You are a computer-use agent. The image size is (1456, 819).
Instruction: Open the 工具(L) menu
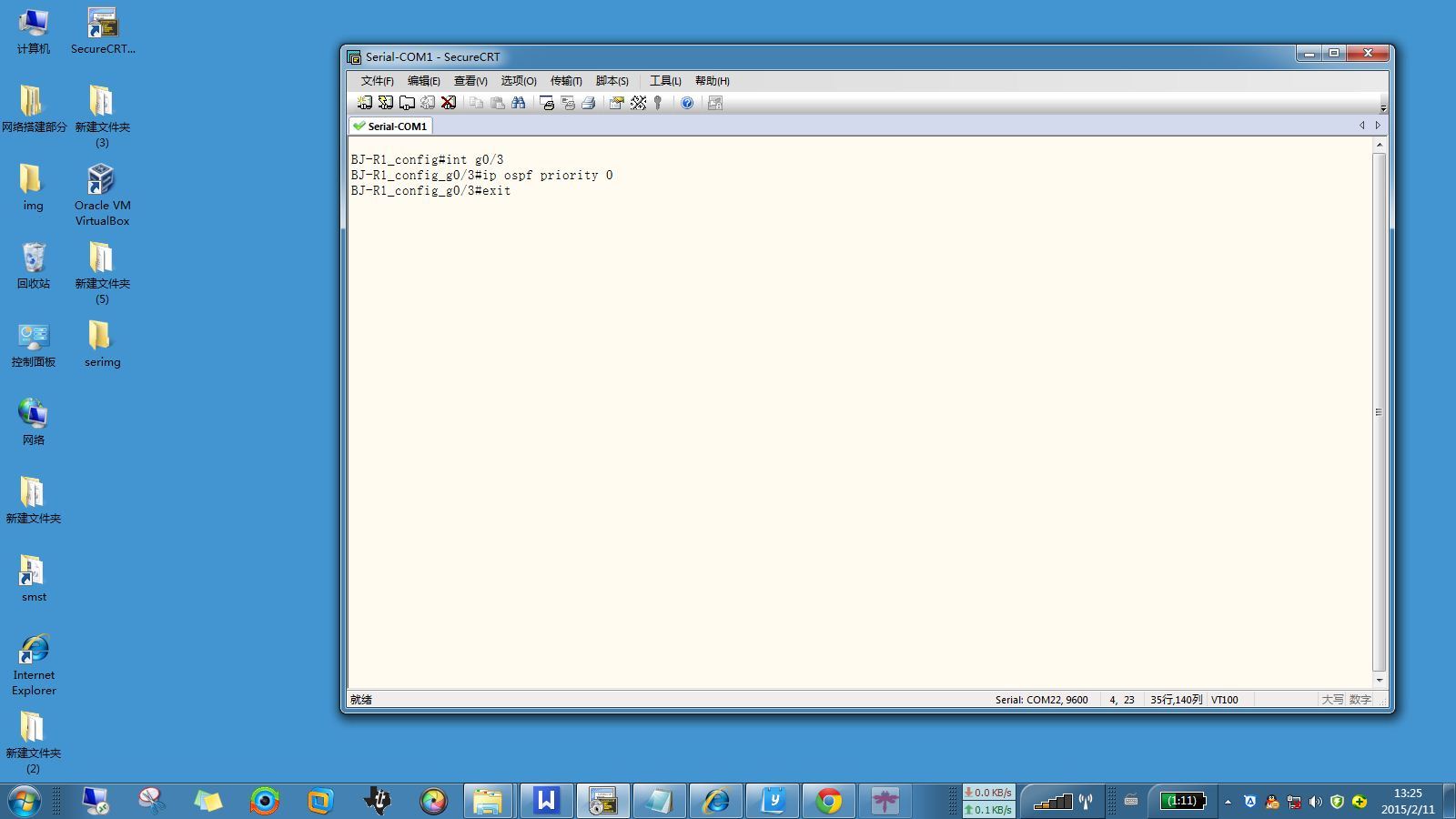click(x=665, y=81)
